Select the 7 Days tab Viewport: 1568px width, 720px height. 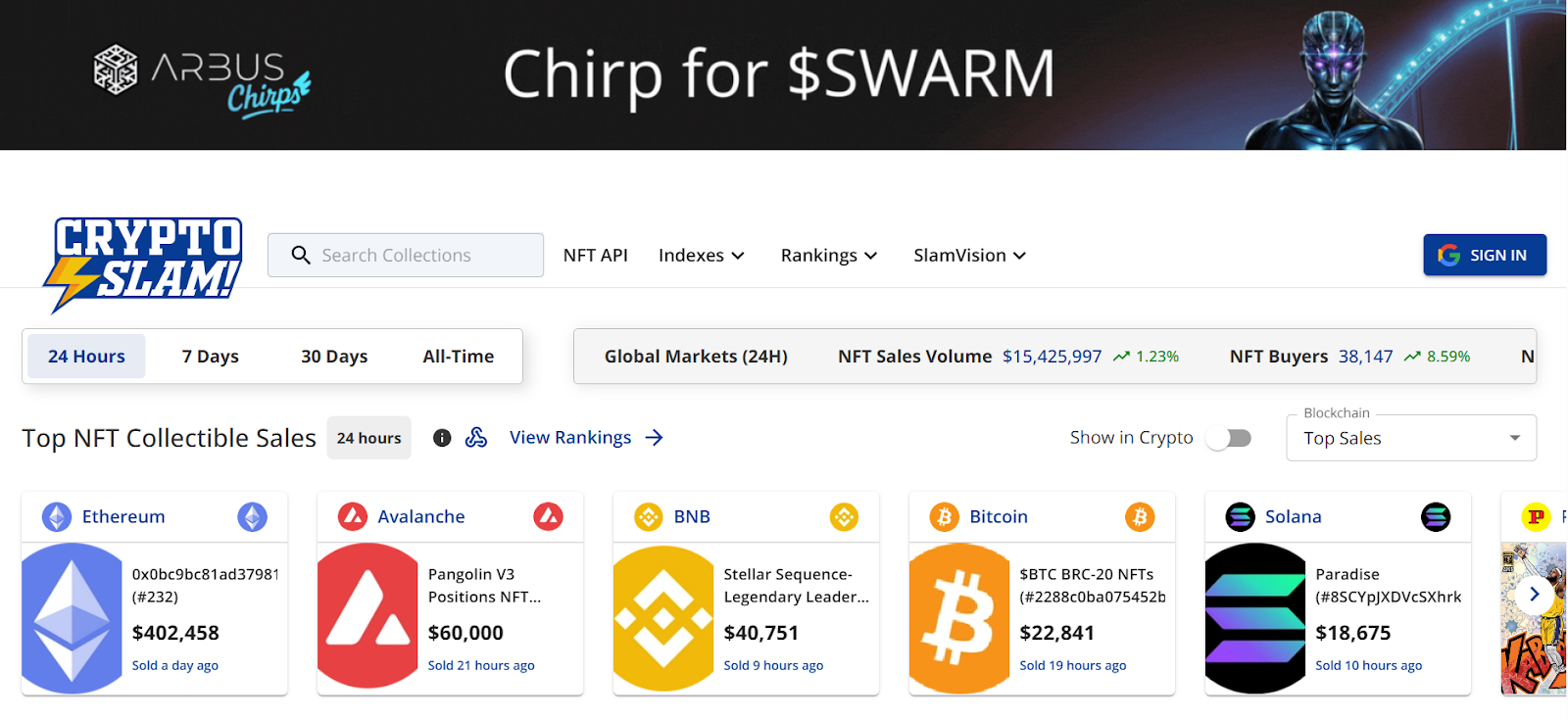[211, 357]
